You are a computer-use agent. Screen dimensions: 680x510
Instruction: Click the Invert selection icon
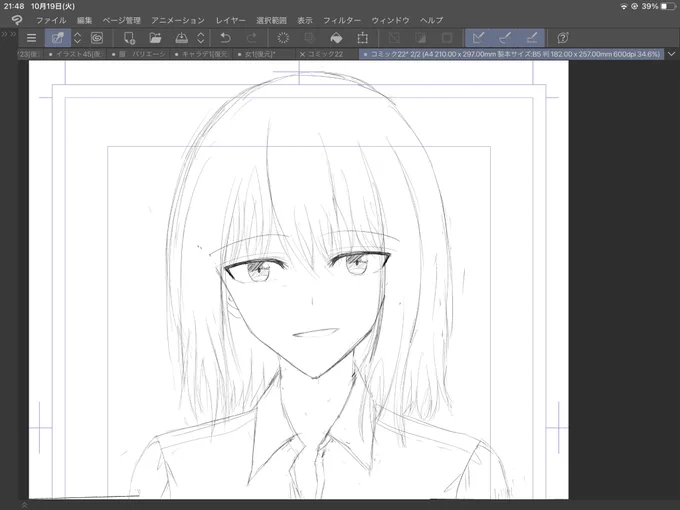(421, 38)
